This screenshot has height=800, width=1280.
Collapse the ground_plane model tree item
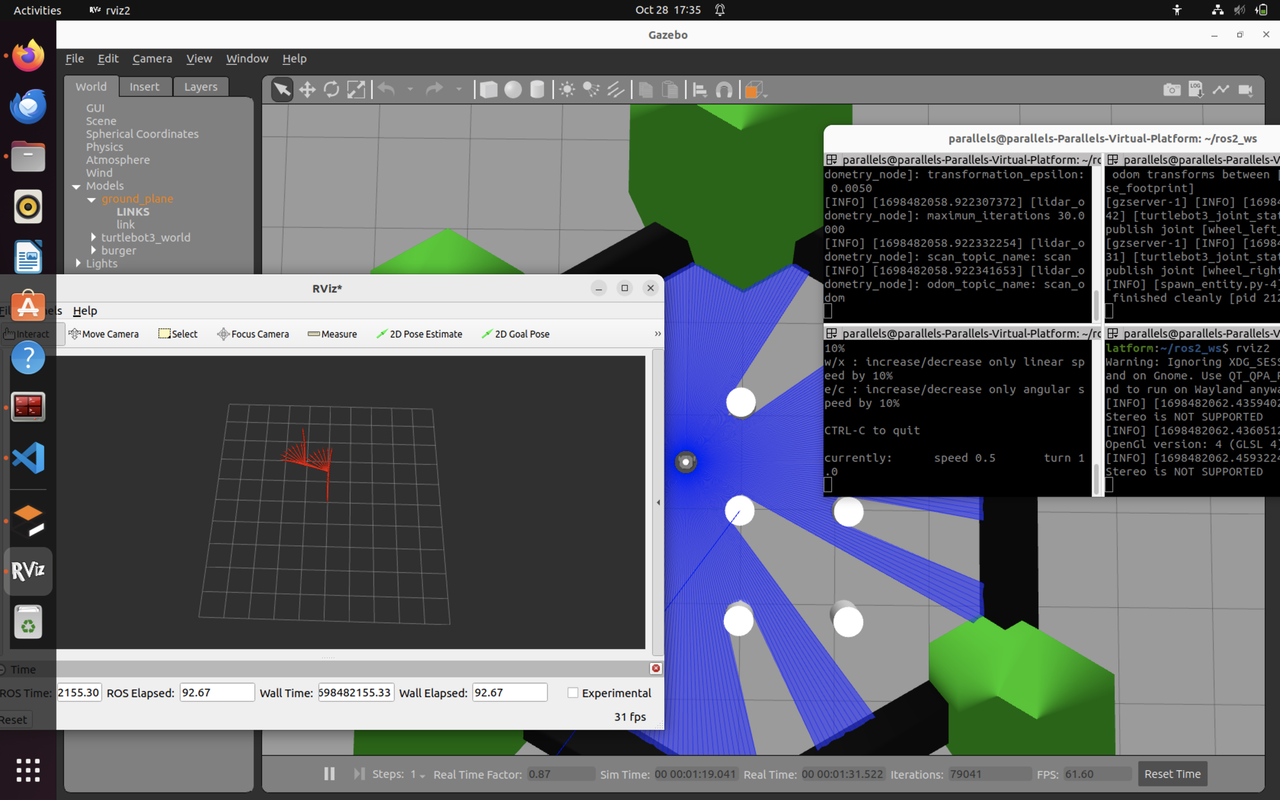click(x=92, y=199)
